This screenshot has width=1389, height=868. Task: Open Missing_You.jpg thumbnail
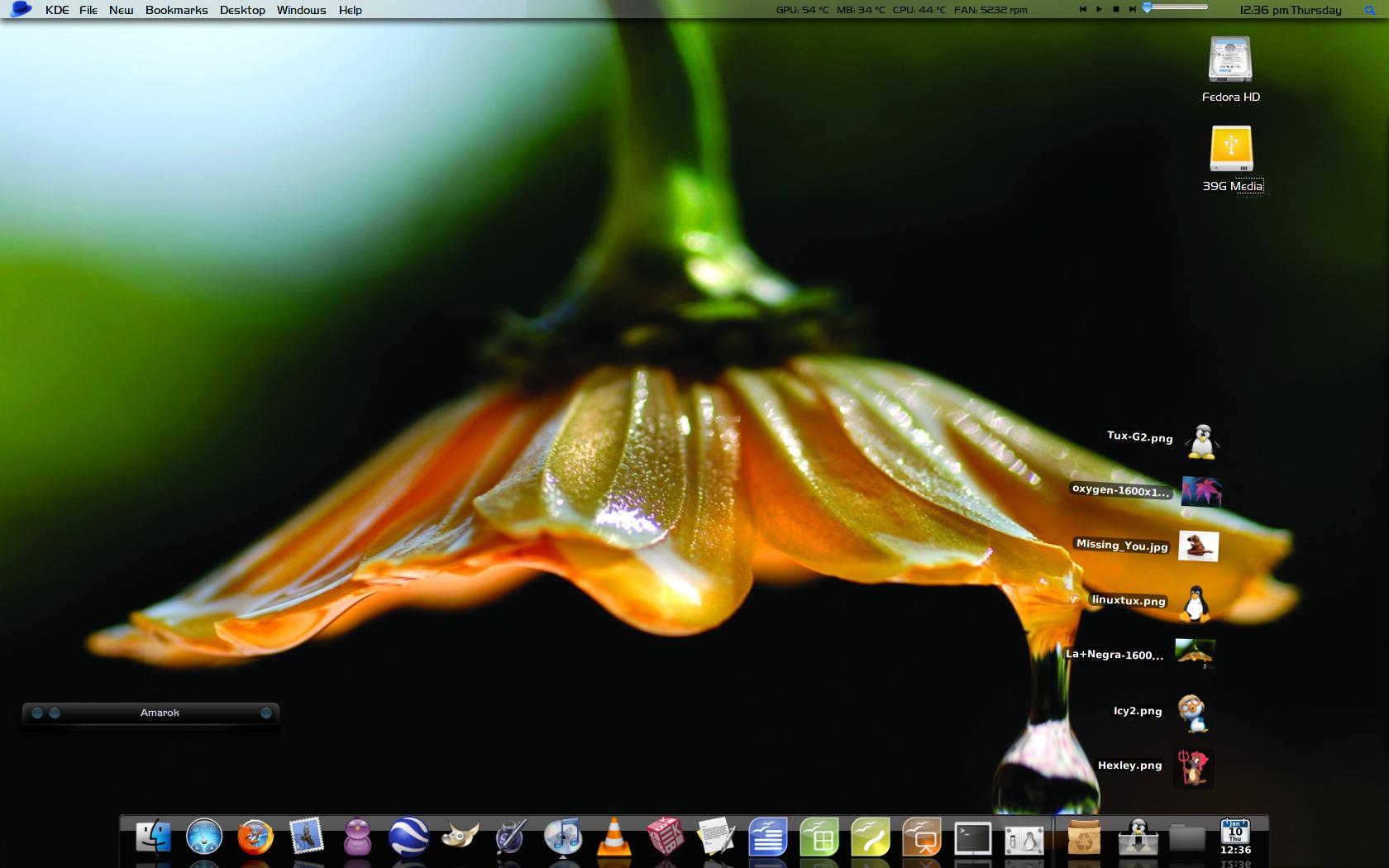coord(1198,546)
